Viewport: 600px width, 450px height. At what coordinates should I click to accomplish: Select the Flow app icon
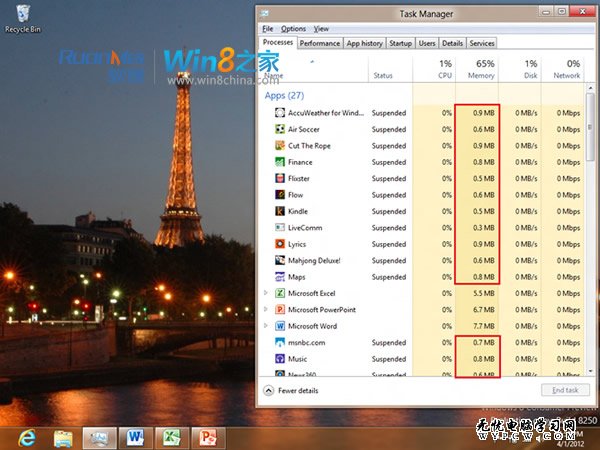coord(280,195)
